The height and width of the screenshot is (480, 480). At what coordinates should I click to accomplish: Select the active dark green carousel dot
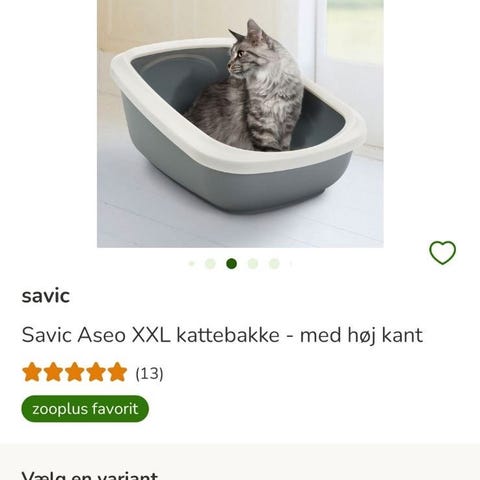[232, 264]
